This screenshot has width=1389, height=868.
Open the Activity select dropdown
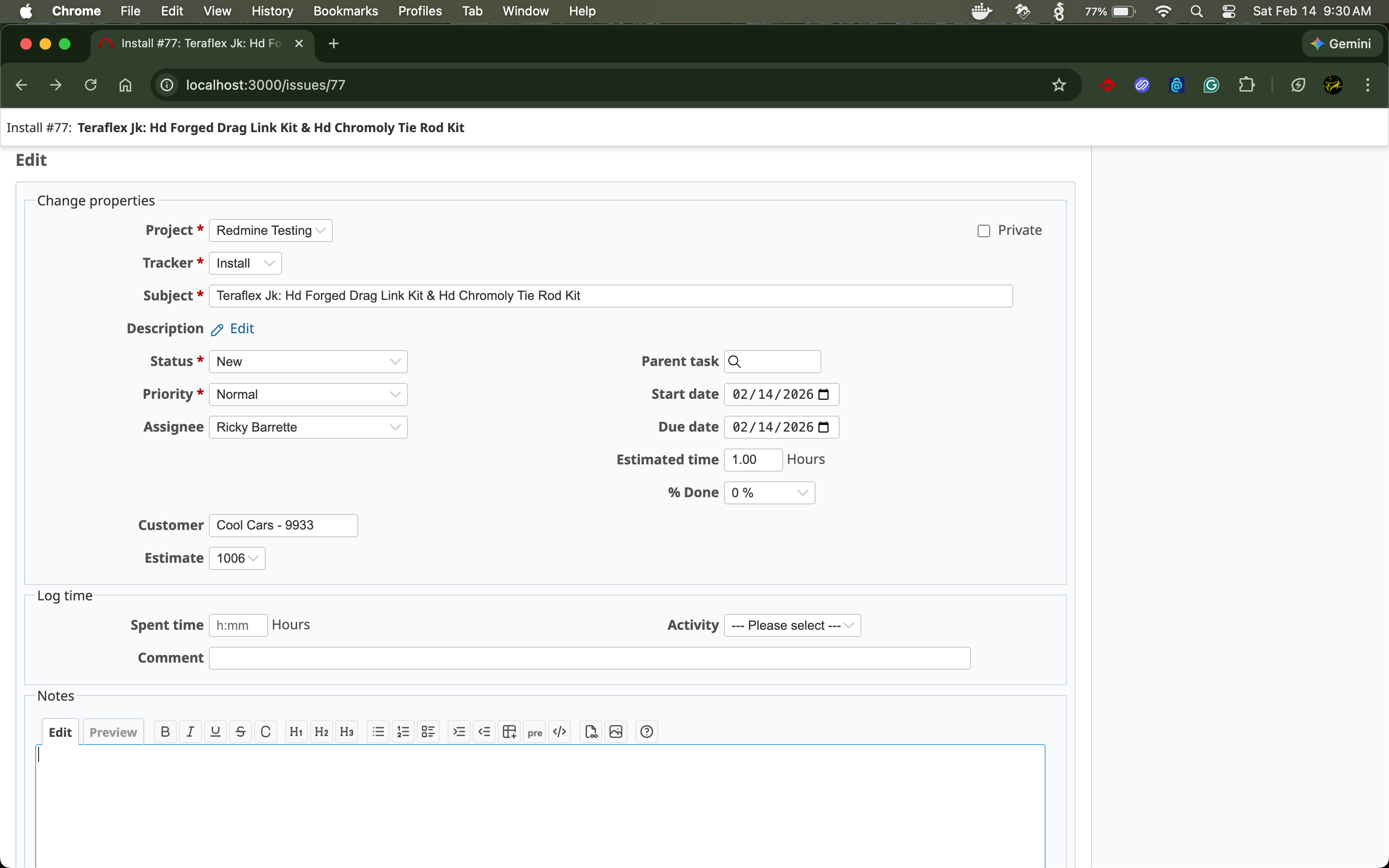tap(792, 625)
